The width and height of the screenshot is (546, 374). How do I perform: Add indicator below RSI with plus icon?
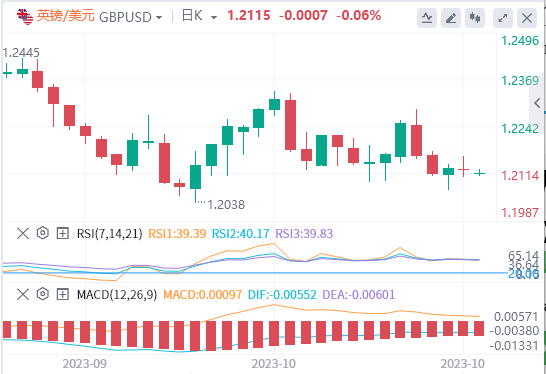click(62, 233)
